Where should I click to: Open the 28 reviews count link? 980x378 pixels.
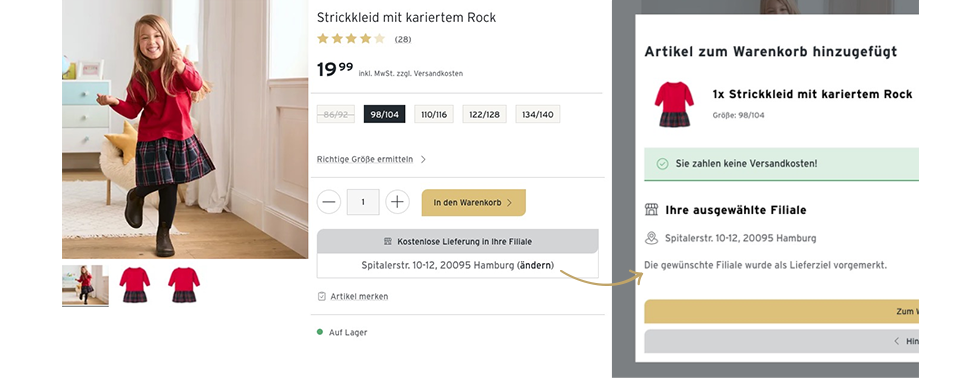403,39
